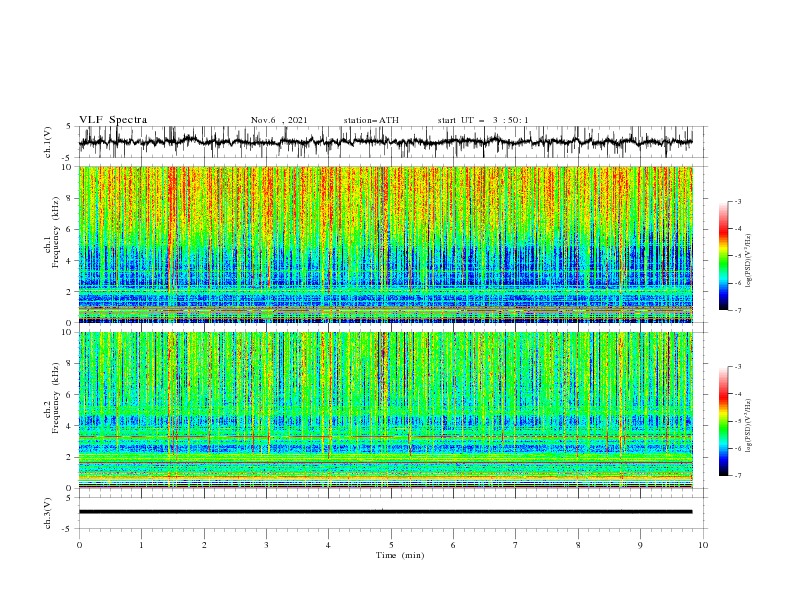Click the 'Time (min)' axis label

click(x=400, y=555)
